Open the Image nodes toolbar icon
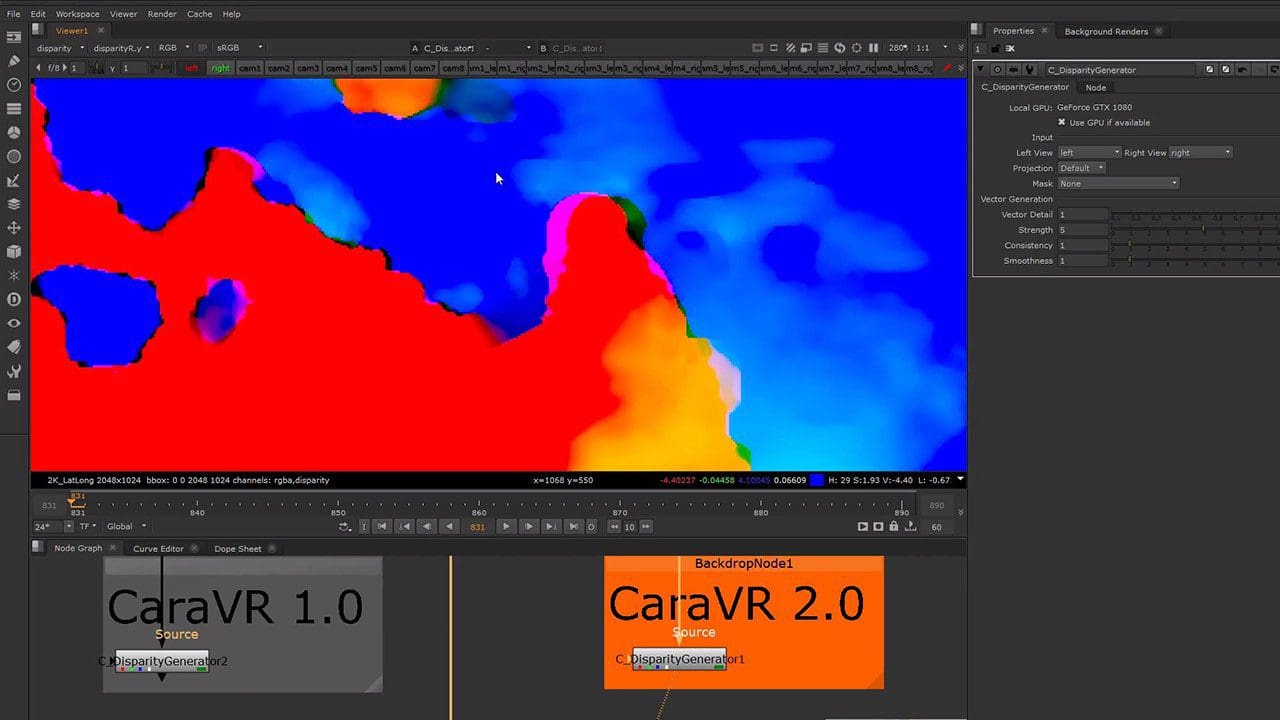Screen dimensions: 1280x720 [14, 37]
